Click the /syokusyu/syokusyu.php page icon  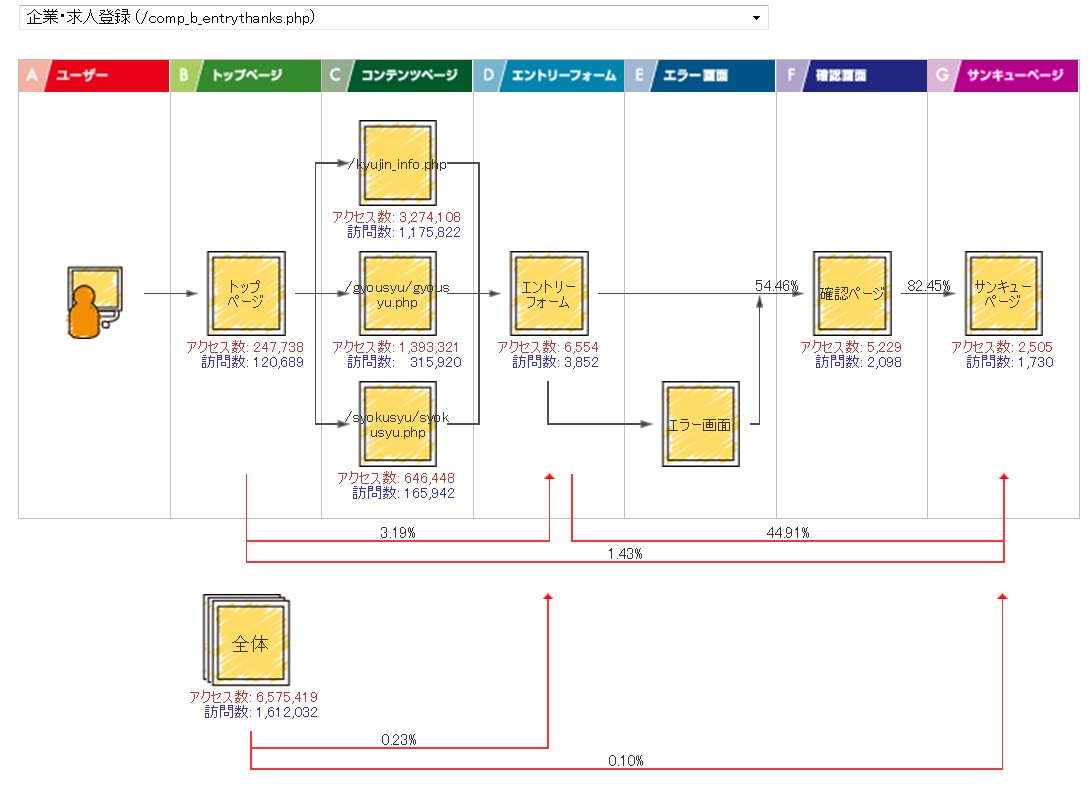[x=397, y=424]
